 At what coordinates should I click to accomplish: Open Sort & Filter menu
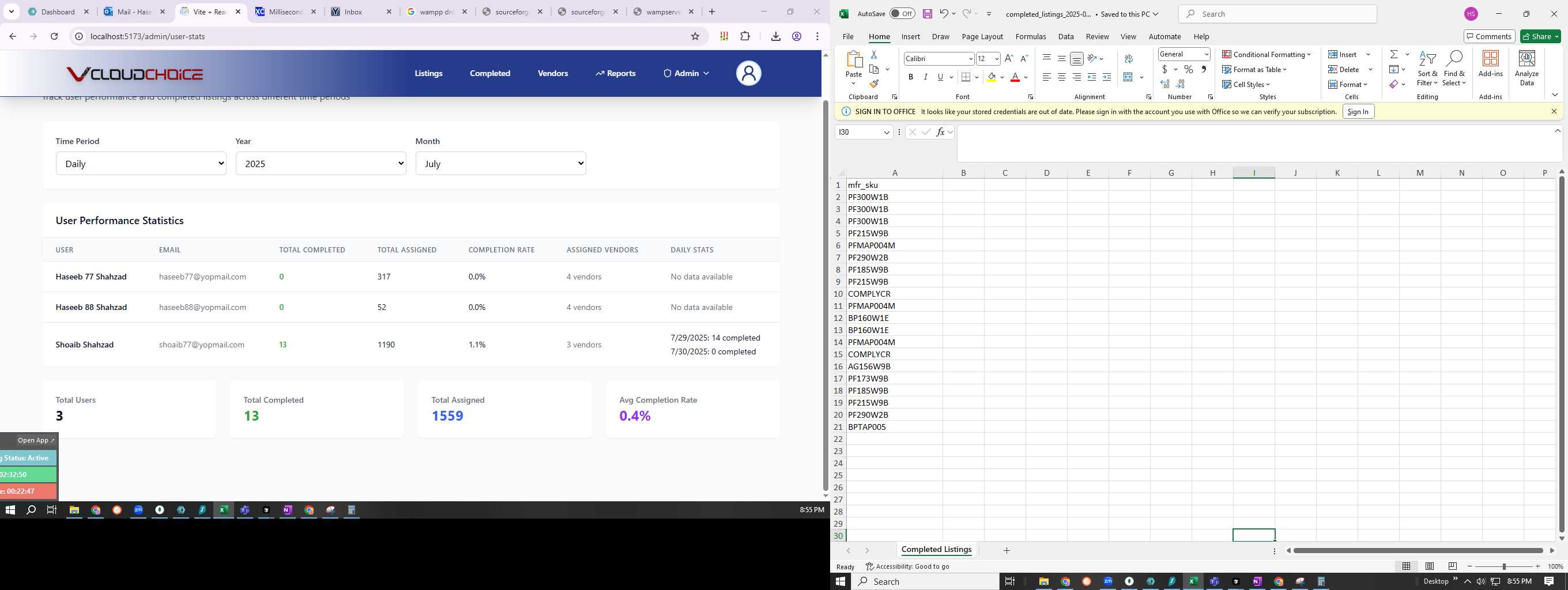(x=1427, y=69)
